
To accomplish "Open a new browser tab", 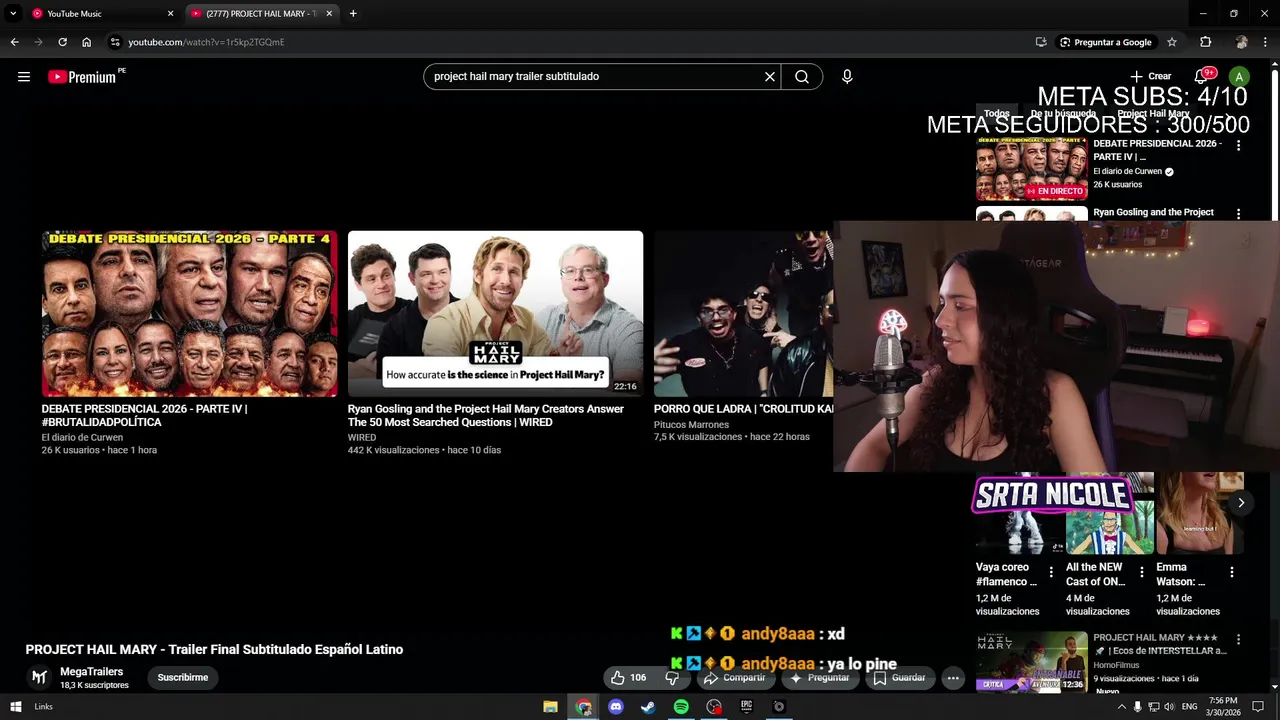I will [x=353, y=14].
